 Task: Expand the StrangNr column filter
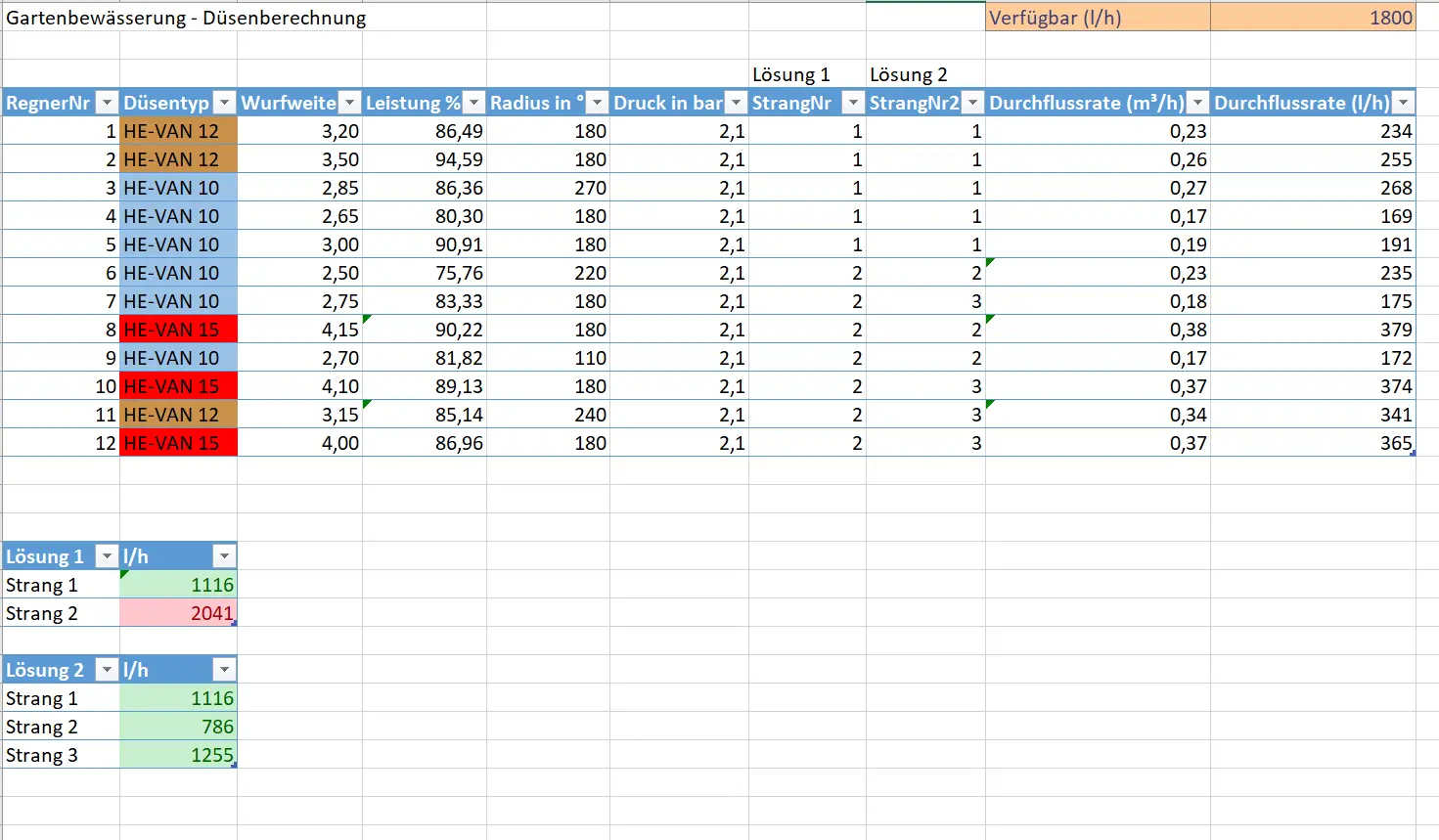click(x=853, y=103)
